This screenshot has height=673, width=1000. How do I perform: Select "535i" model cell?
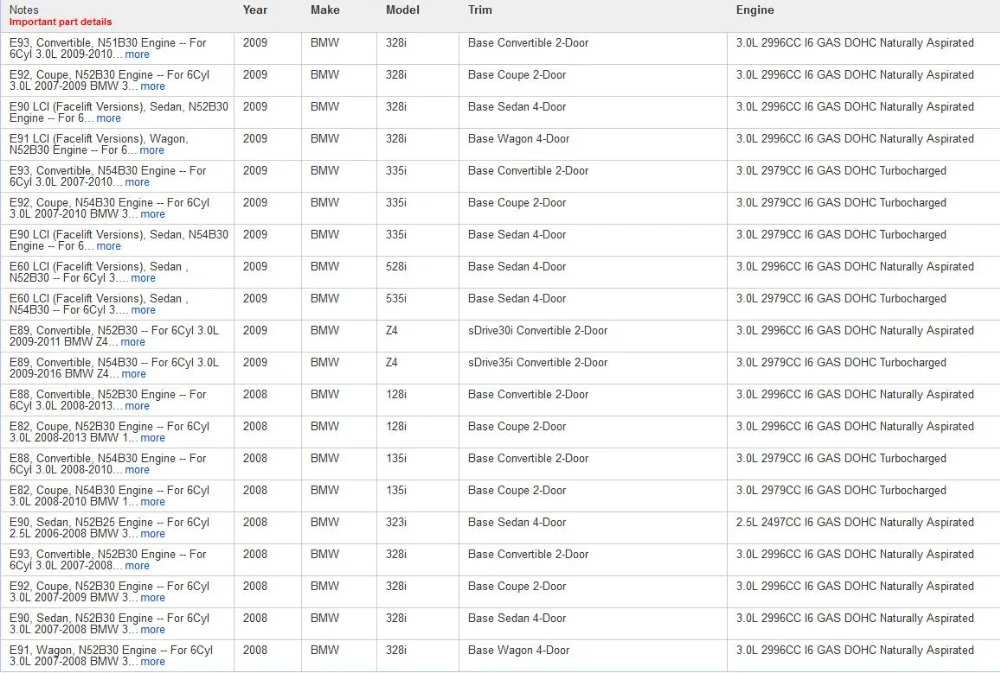point(396,299)
